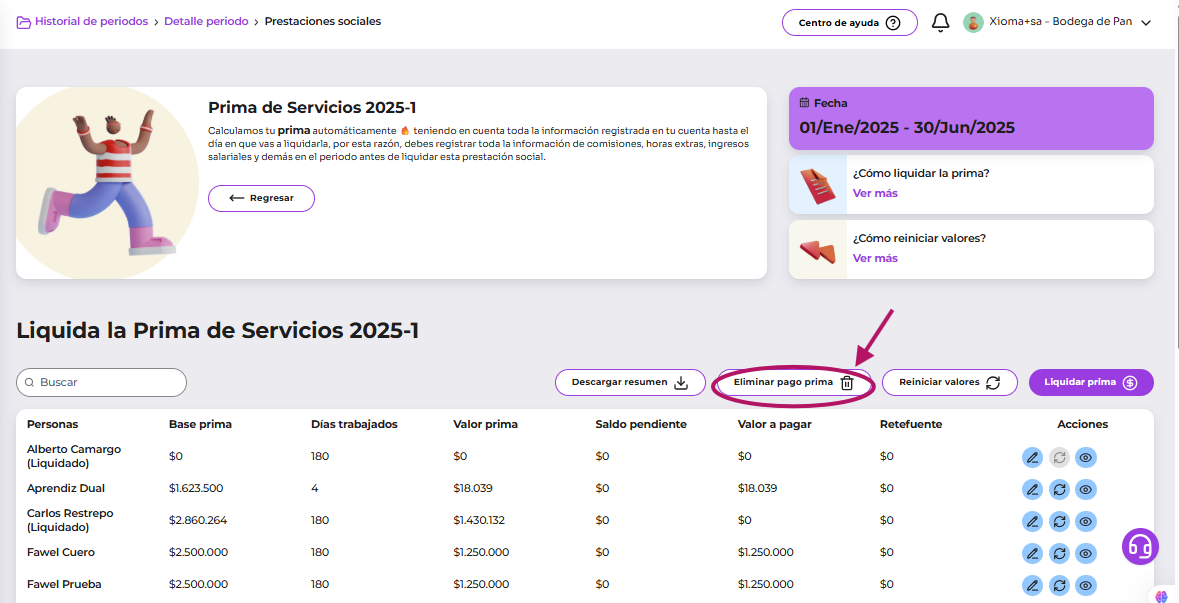
Task: Show Aprendiz Dual details via eye icon
Action: click(1086, 489)
